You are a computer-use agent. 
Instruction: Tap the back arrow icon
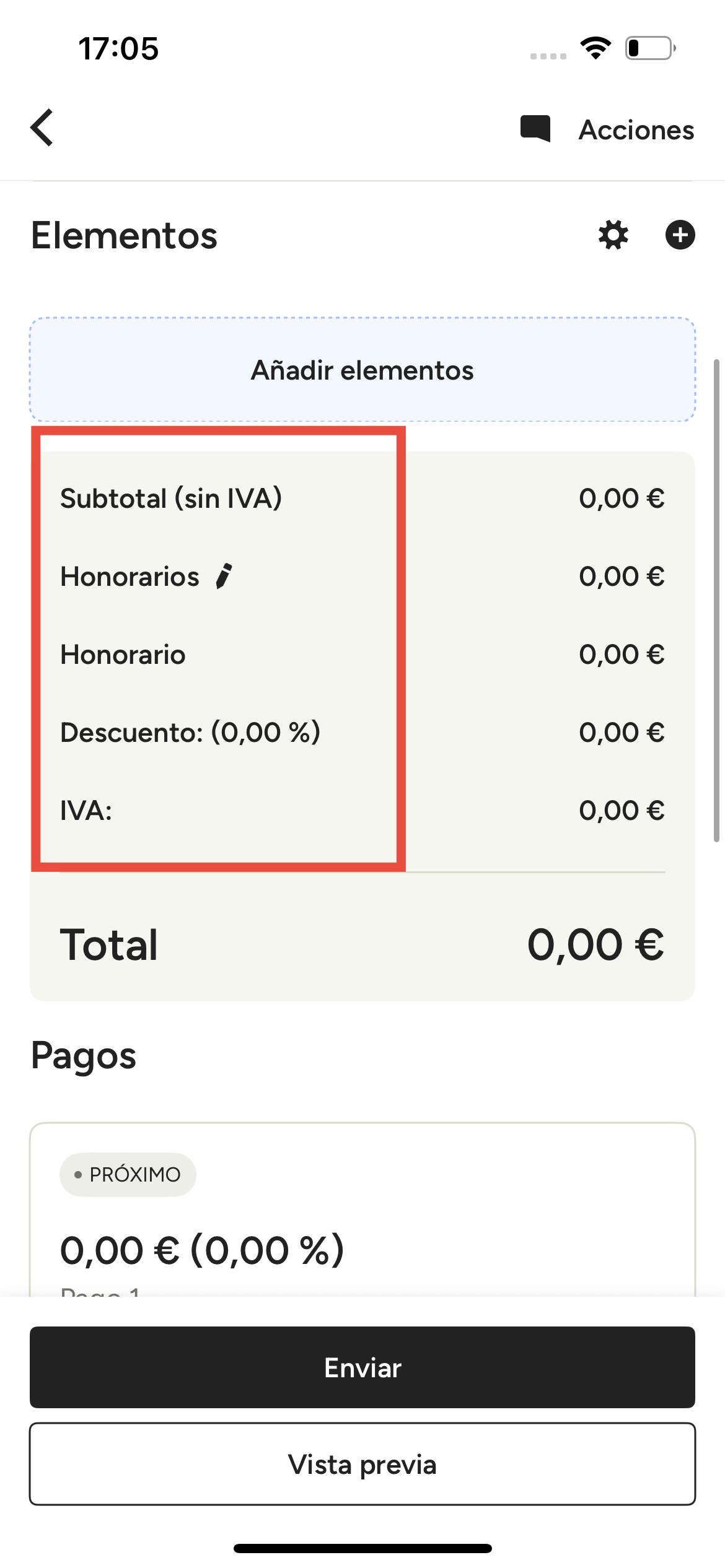point(42,128)
